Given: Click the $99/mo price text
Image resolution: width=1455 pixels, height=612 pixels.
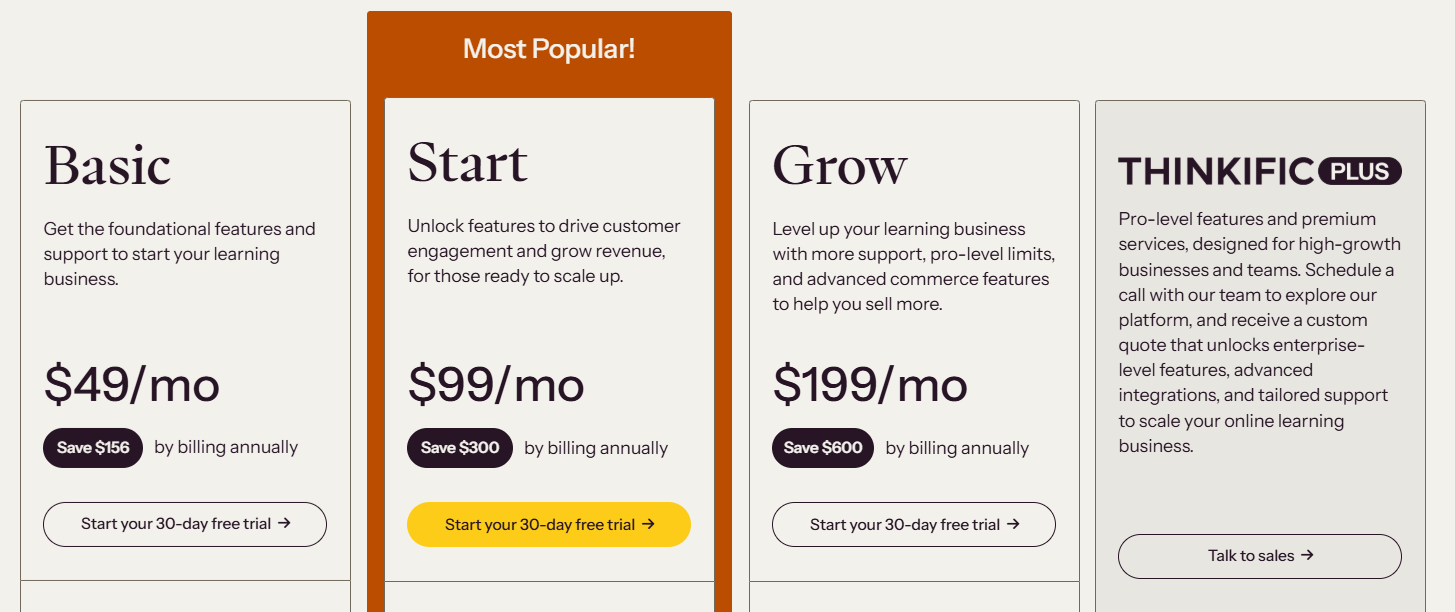Looking at the screenshot, I should click(499, 384).
